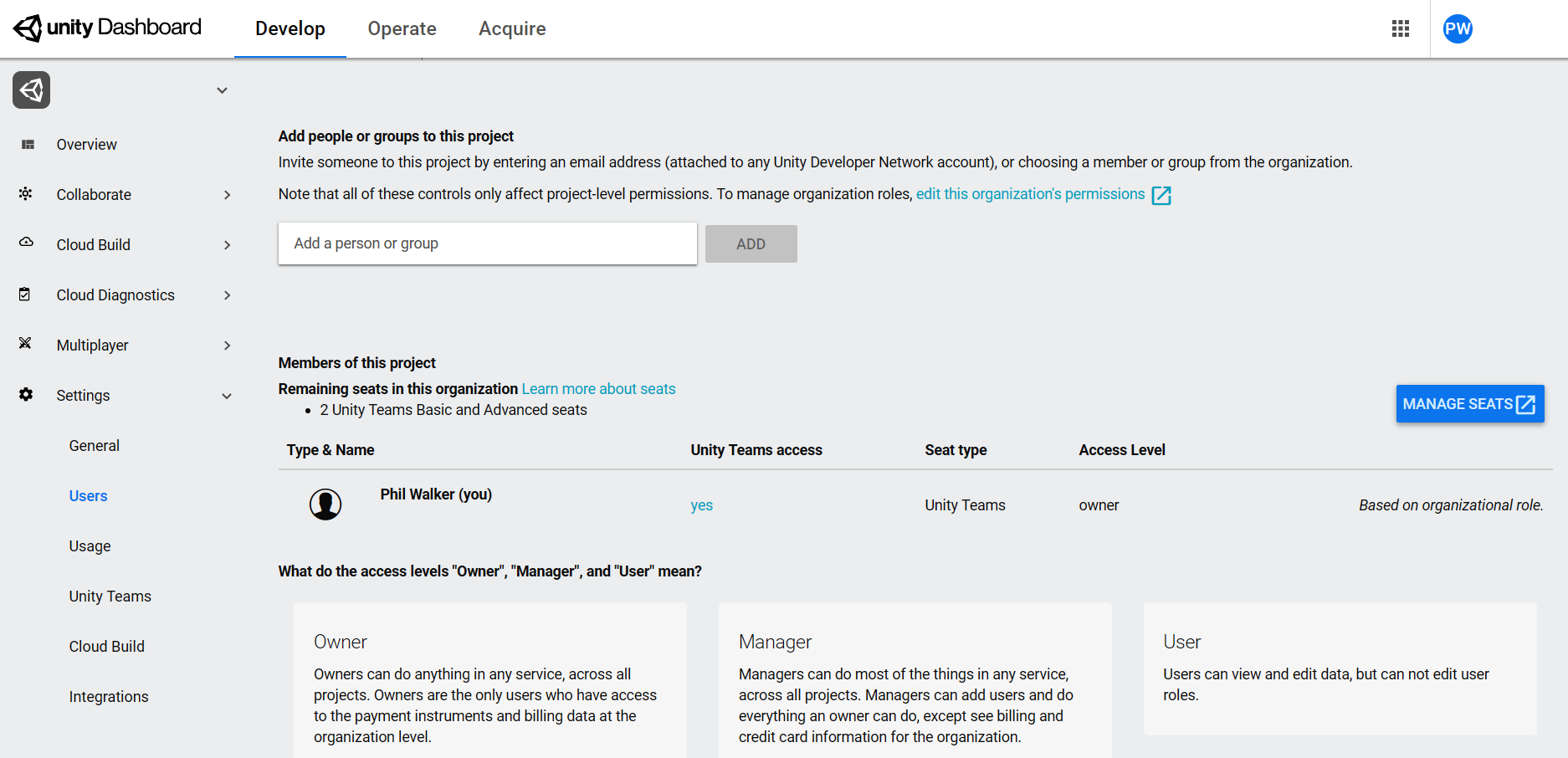Click the Overview sidebar icon

pos(28,145)
